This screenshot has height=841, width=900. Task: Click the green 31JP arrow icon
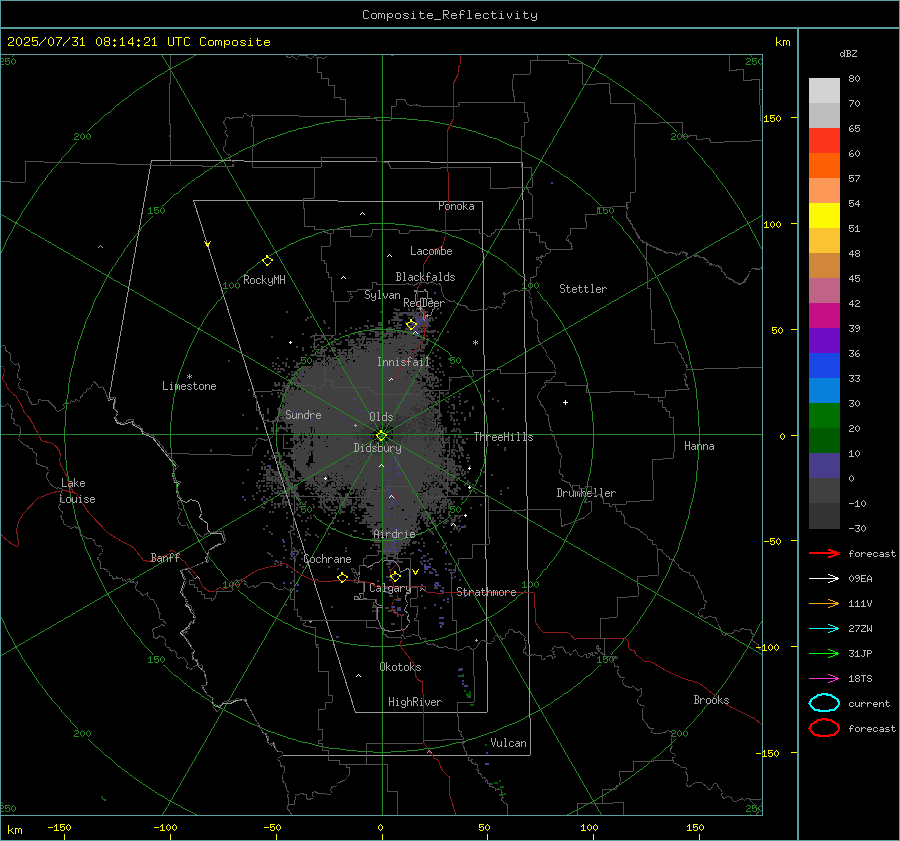[x=824, y=653]
